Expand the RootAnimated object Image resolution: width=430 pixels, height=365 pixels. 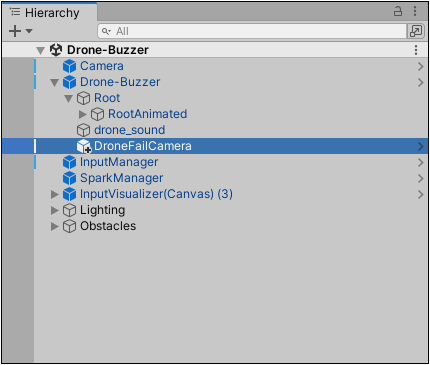(83, 114)
